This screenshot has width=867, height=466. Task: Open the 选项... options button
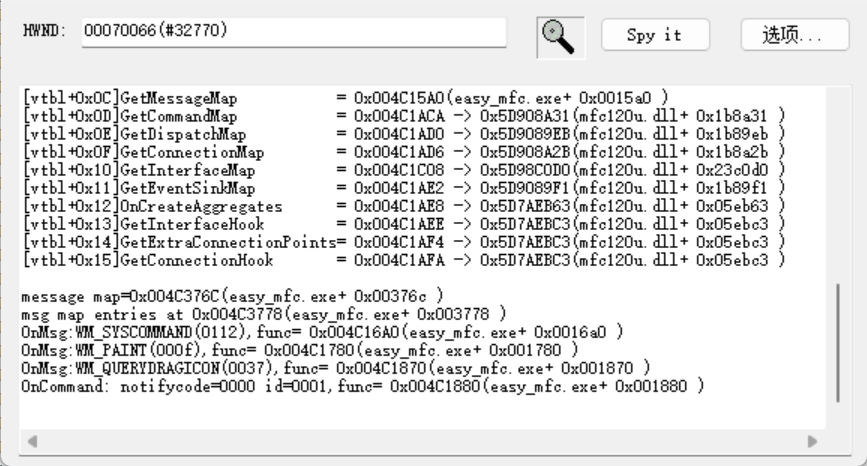pos(795,35)
